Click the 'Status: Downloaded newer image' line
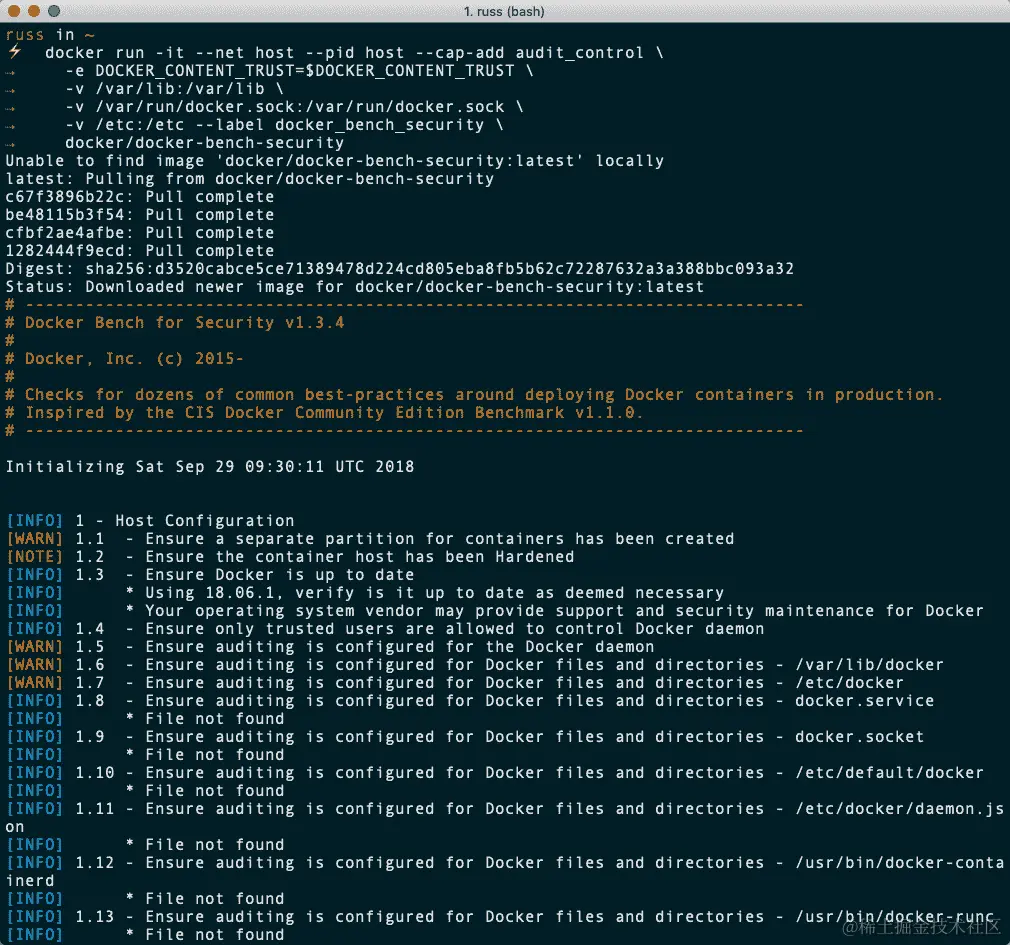Image resolution: width=1010 pixels, height=945 pixels. point(354,287)
